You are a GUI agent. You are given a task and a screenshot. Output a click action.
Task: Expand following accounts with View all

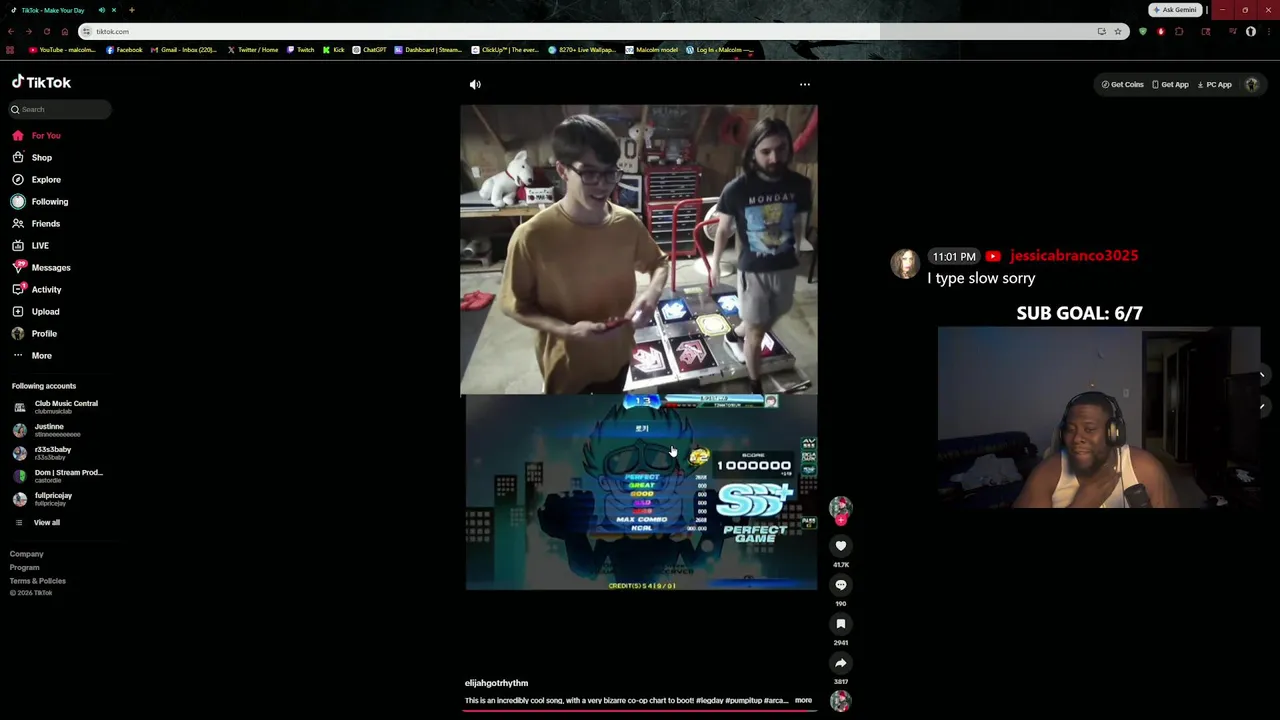point(37,522)
